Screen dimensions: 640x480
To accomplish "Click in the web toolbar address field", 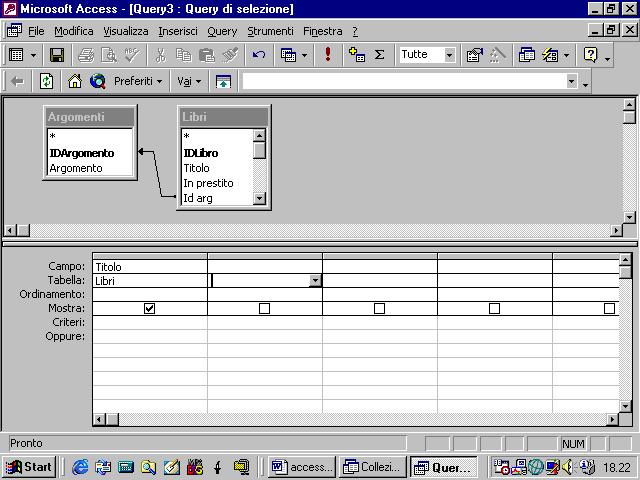I will point(404,82).
